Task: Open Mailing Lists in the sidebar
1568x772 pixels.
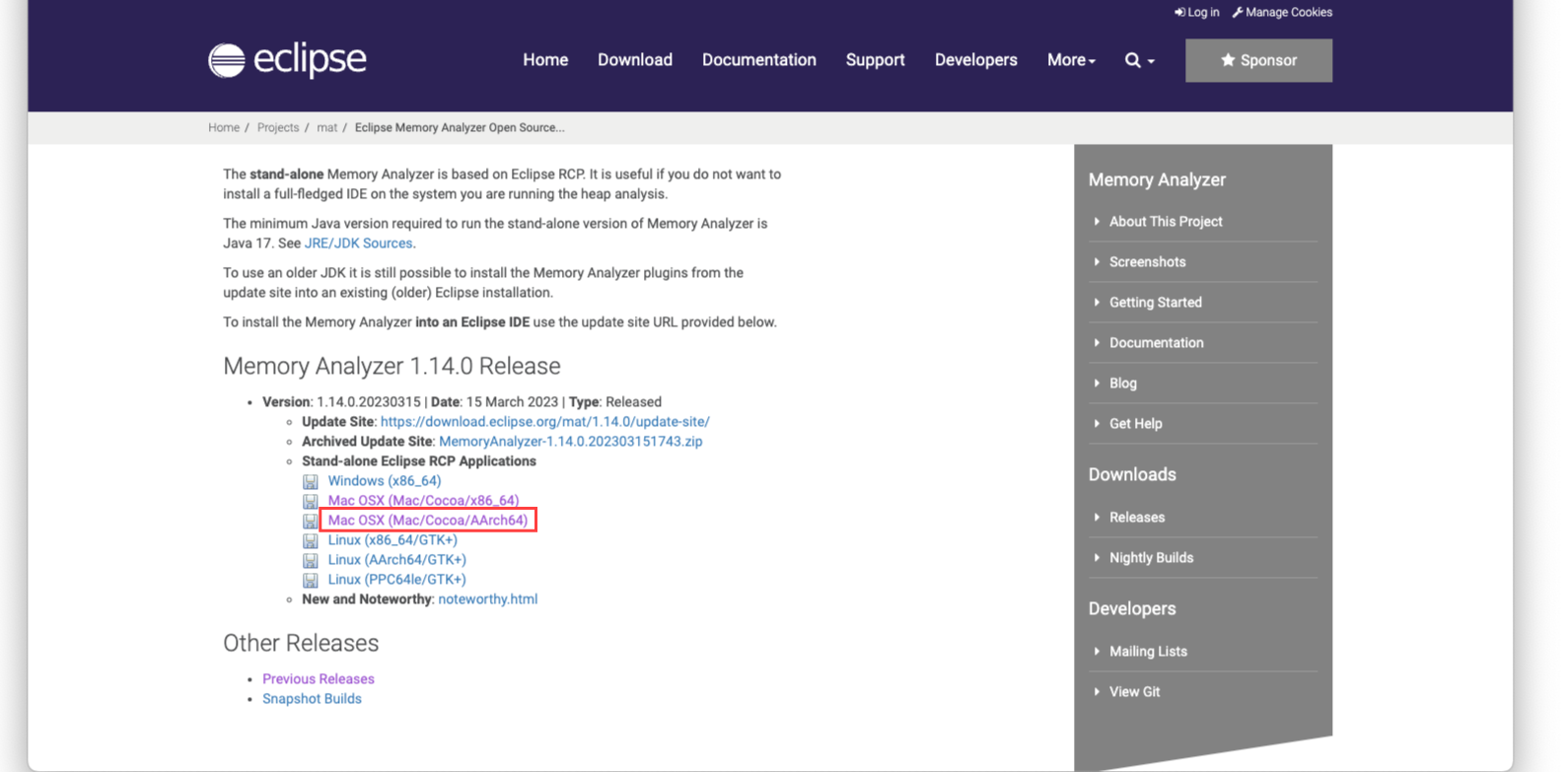Action: tap(1149, 651)
